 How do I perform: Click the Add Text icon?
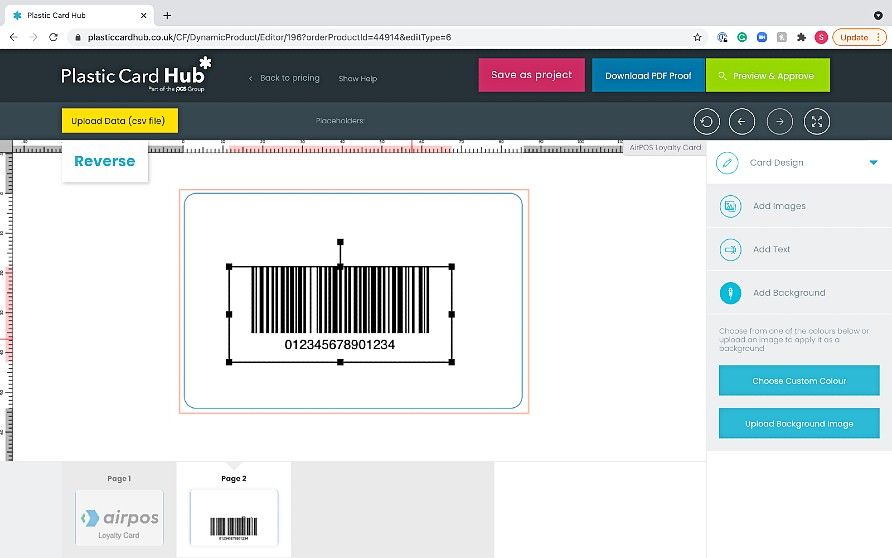point(730,249)
